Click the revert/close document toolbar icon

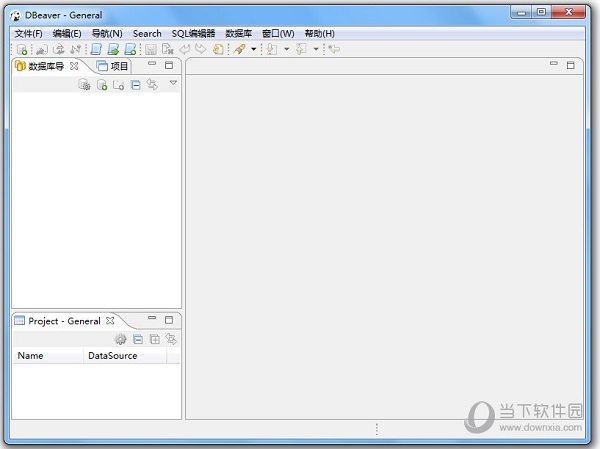[x=168, y=49]
